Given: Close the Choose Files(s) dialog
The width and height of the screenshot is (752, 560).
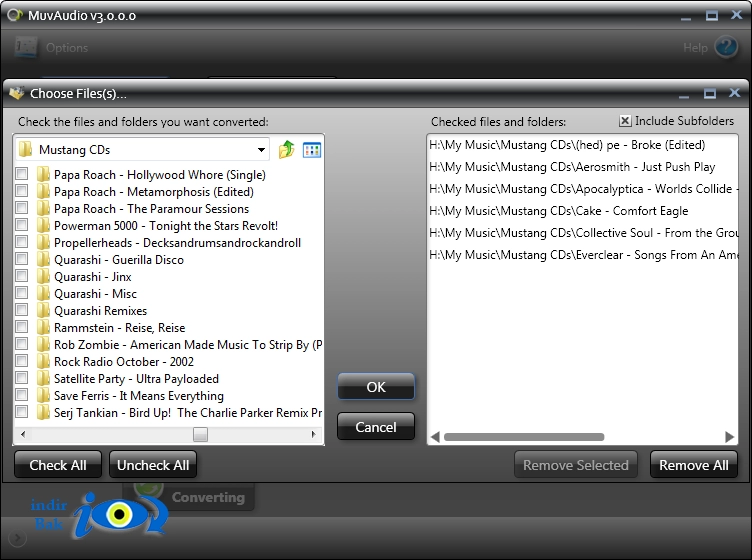Looking at the screenshot, I should click(x=734, y=93).
